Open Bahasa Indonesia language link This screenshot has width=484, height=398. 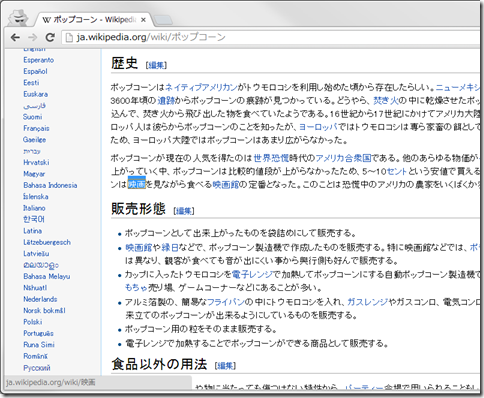50,185
